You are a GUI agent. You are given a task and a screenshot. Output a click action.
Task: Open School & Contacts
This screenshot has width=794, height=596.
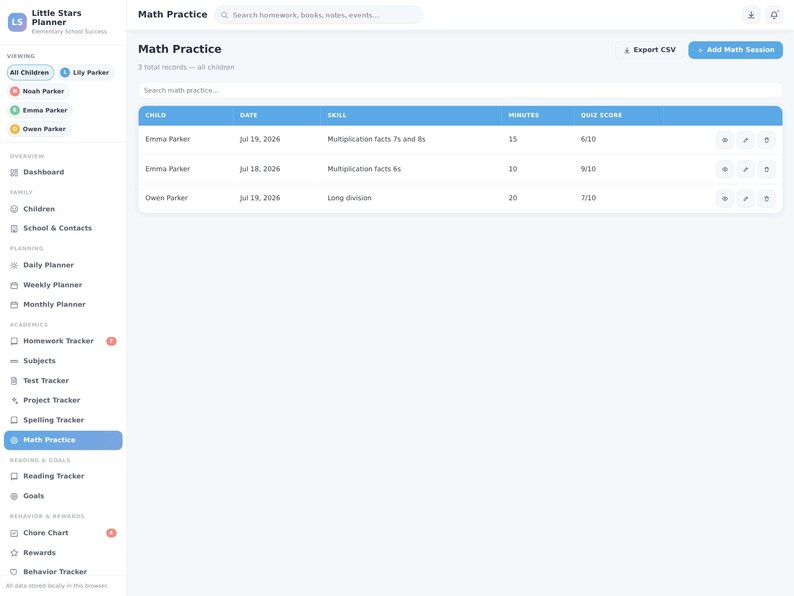tap(63, 228)
